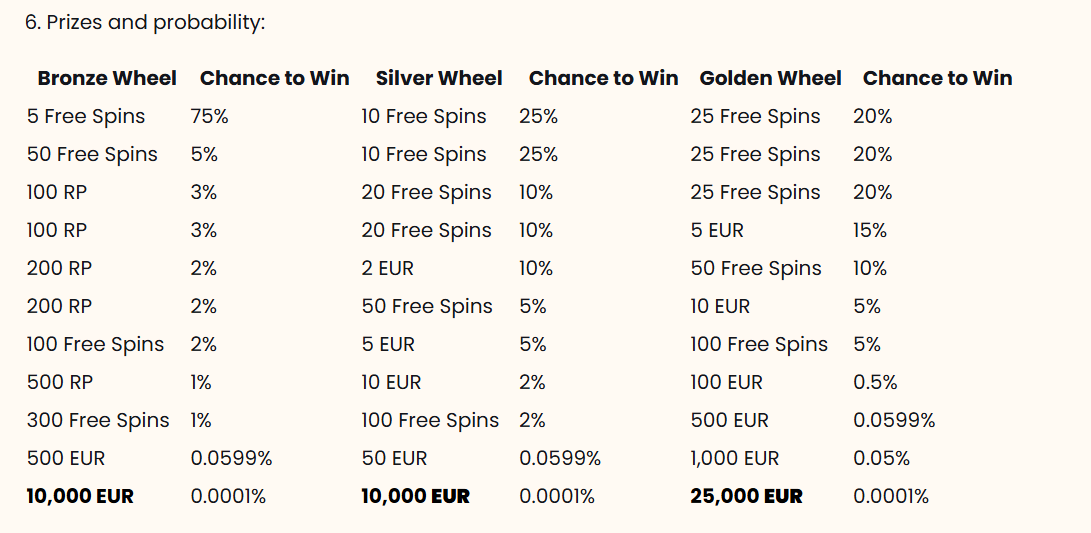Click the 5 Free Spins prize
Screen dimensions: 1091x533
pyautogui.click(x=86, y=116)
